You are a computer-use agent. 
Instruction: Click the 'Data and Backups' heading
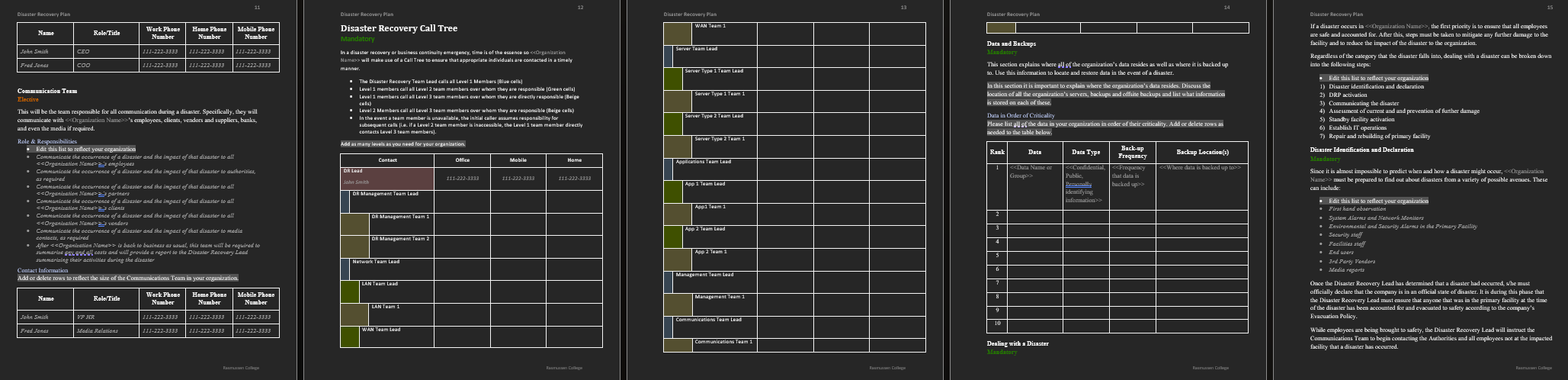pyautogui.click(x=1012, y=43)
